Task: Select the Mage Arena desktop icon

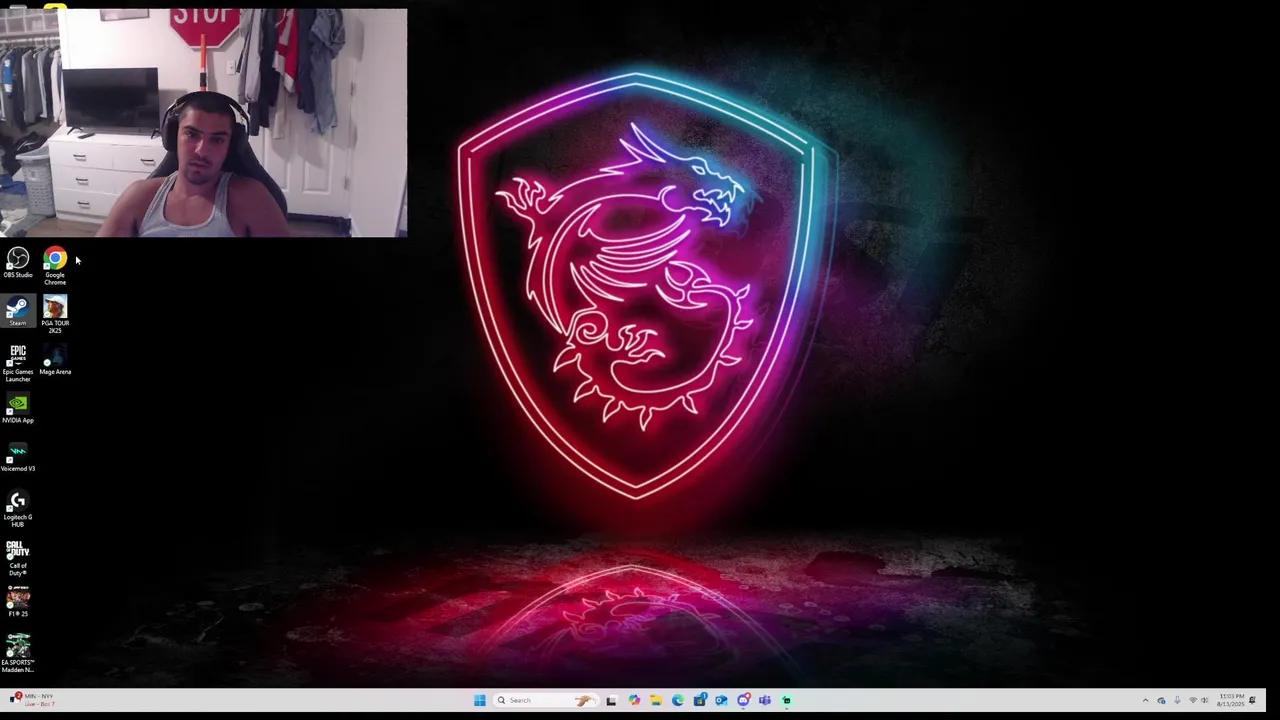Action: coord(55,360)
